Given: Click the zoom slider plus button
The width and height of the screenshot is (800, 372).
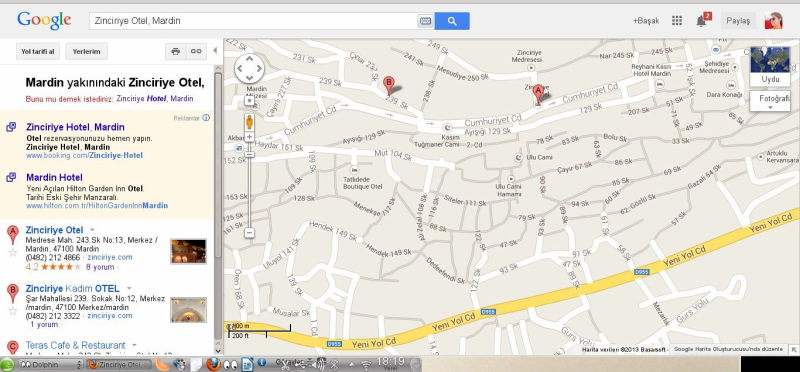Looking at the screenshot, I should click(249, 137).
